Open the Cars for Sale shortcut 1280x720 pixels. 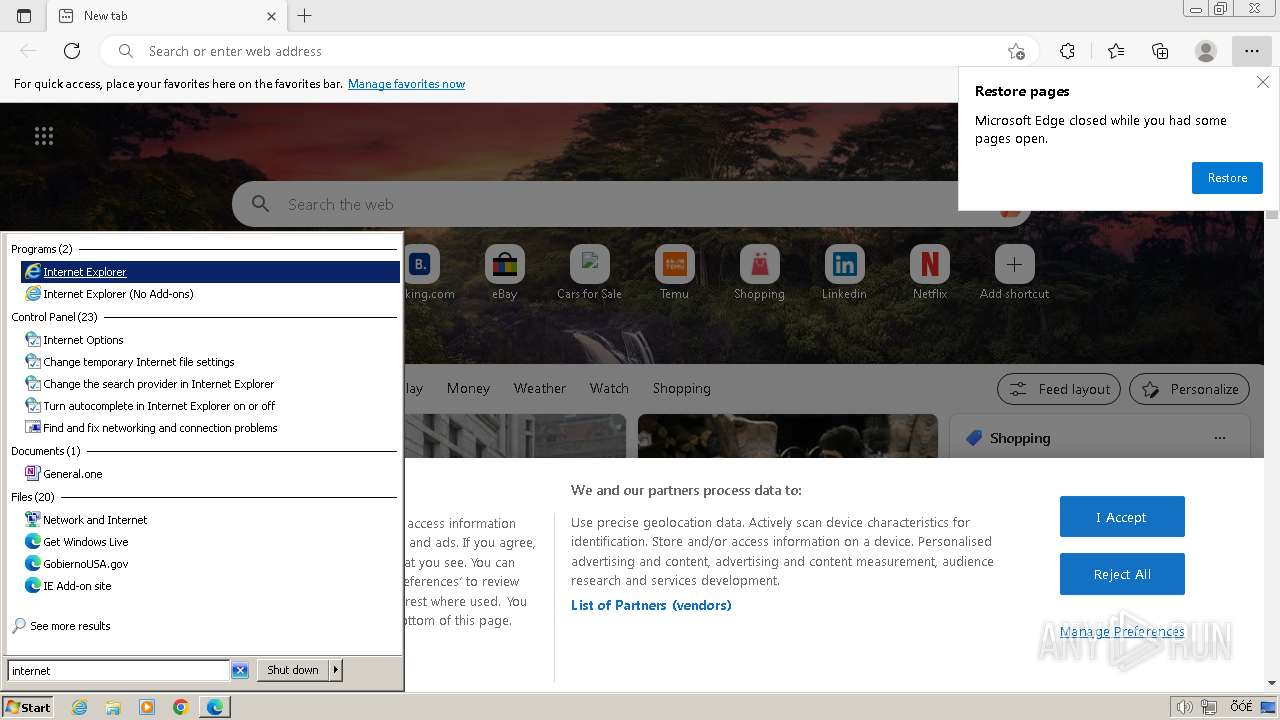coord(589,273)
